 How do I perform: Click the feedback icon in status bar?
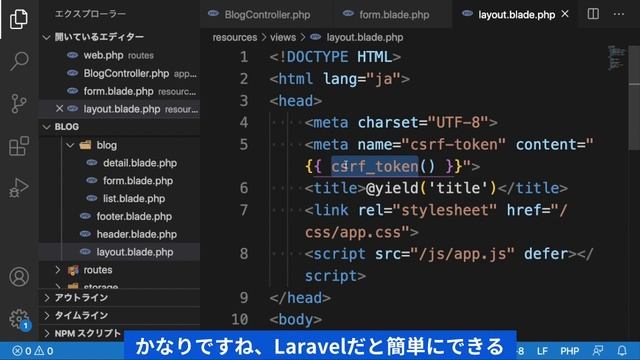pyautogui.click(x=598, y=351)
